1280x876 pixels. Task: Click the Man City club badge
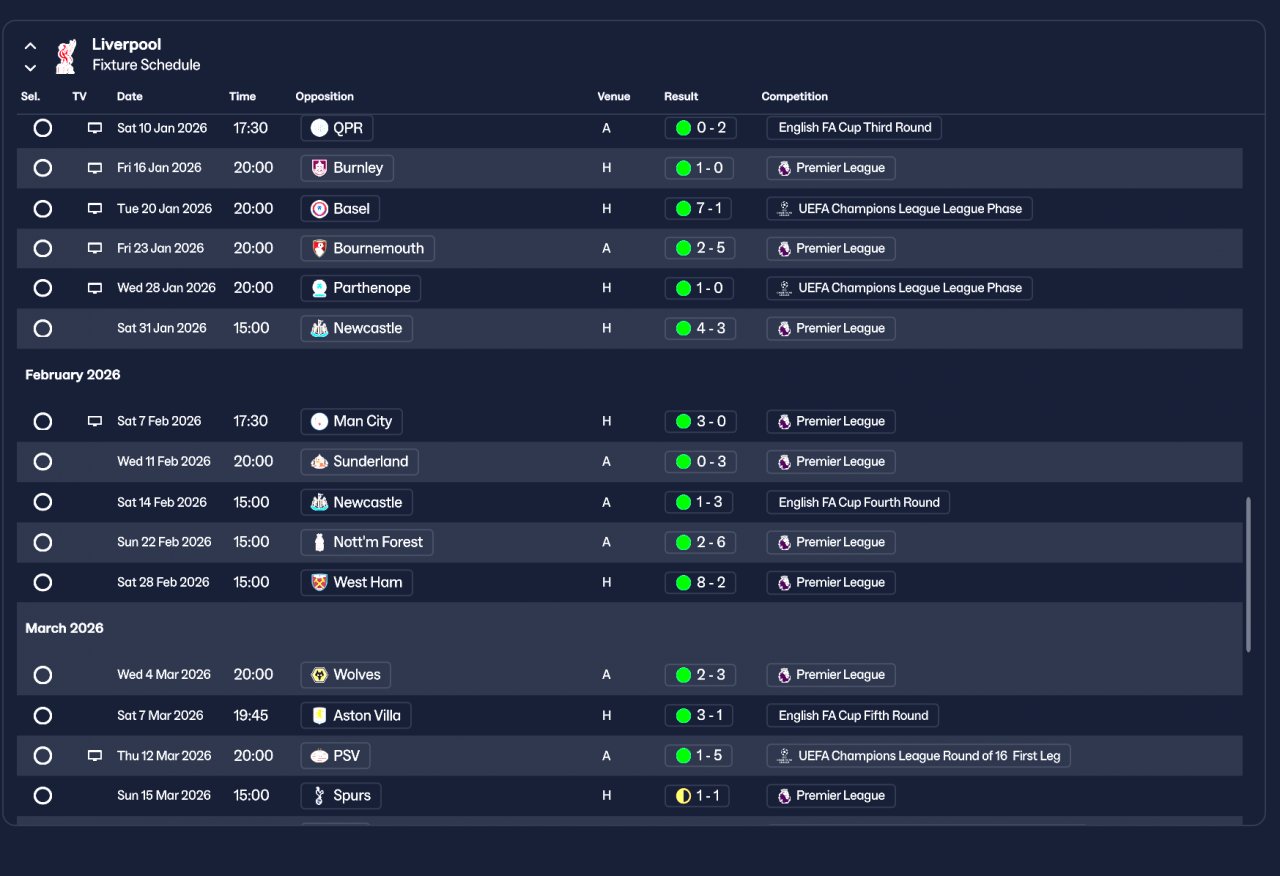[319, 421]
